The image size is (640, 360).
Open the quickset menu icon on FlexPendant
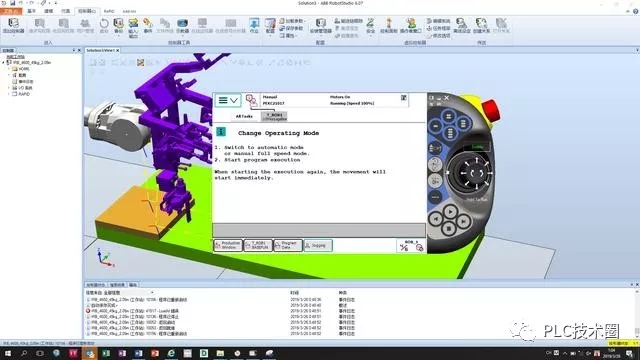(411, 246)
